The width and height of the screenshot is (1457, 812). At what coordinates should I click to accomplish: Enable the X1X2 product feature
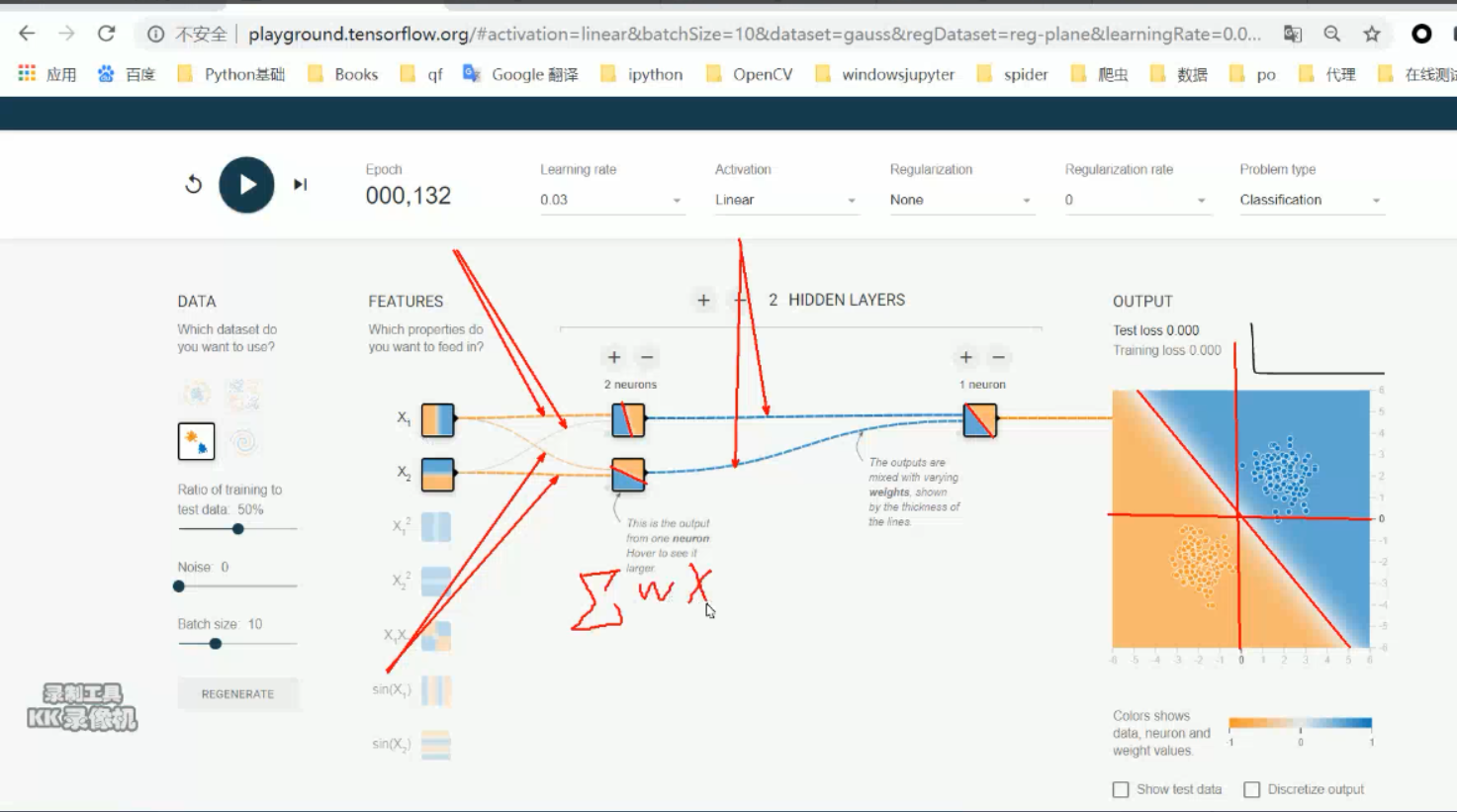435,636
